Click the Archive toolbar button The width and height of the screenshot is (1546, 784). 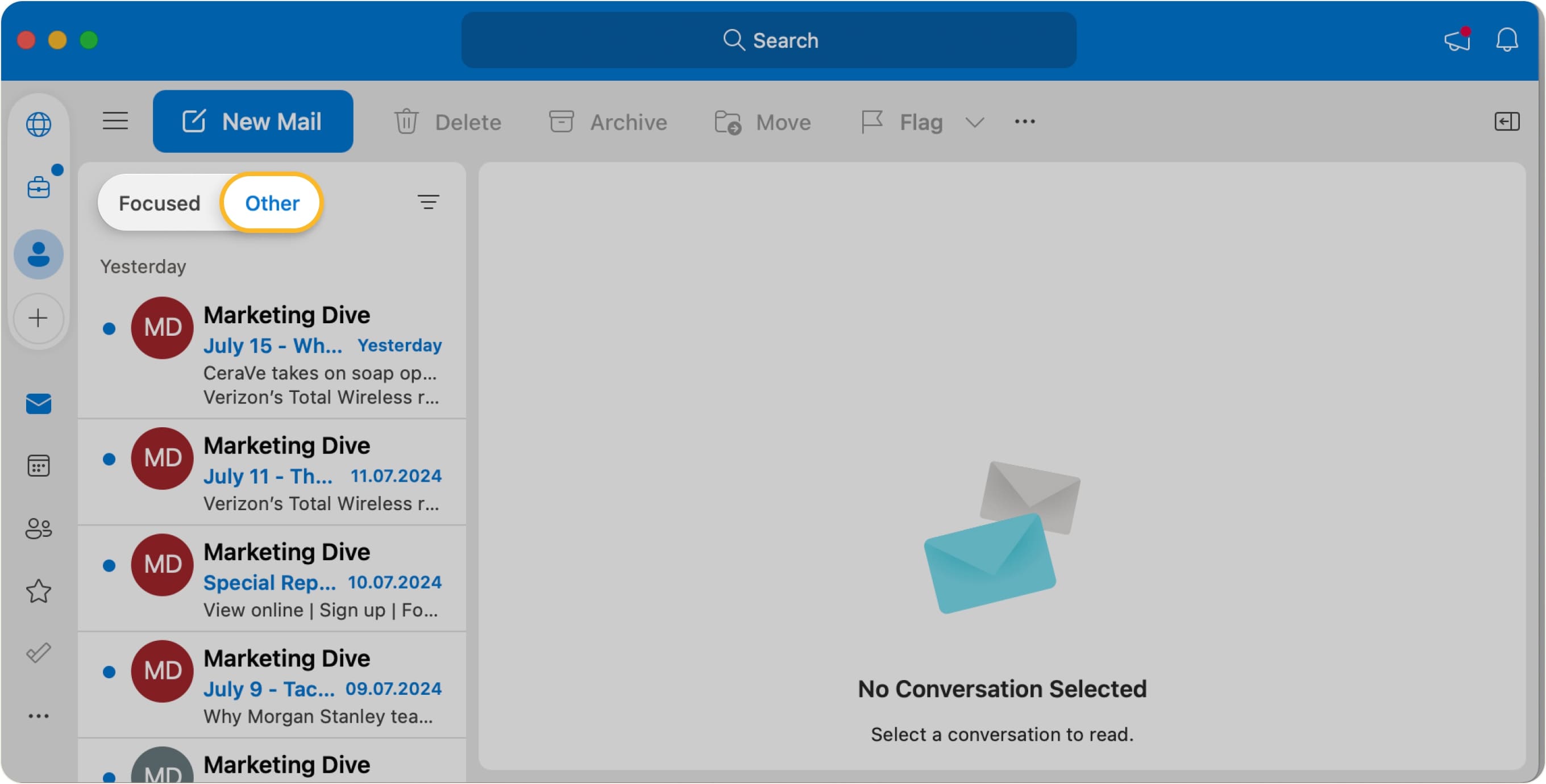pos(608,122)
